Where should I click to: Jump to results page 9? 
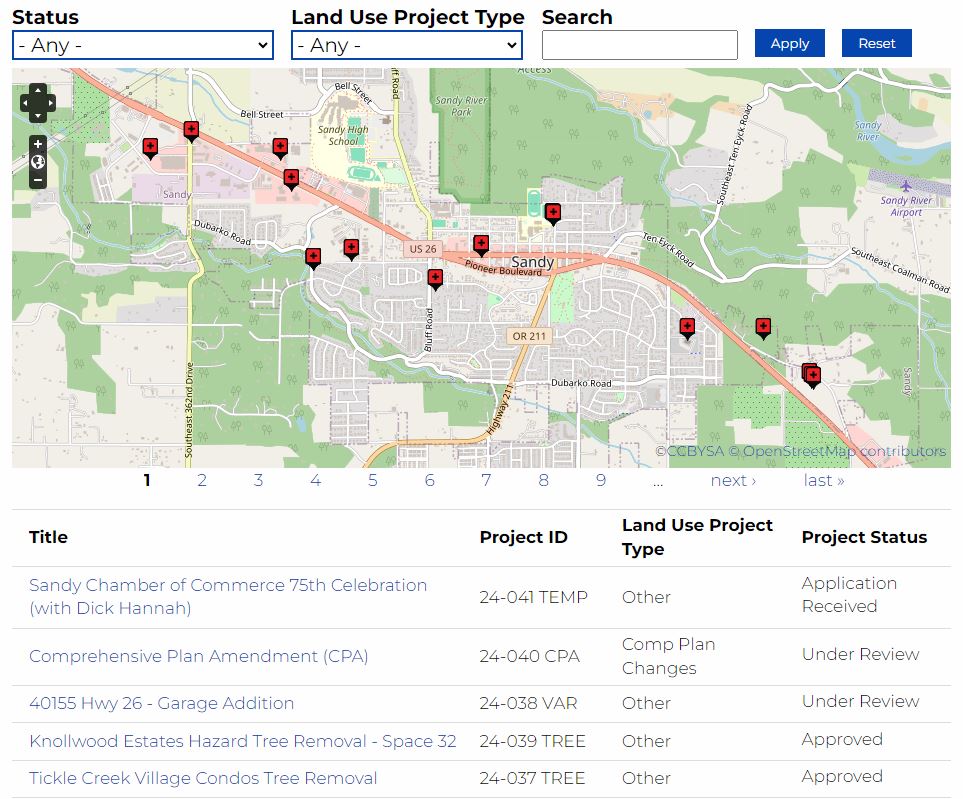(601, 481)
